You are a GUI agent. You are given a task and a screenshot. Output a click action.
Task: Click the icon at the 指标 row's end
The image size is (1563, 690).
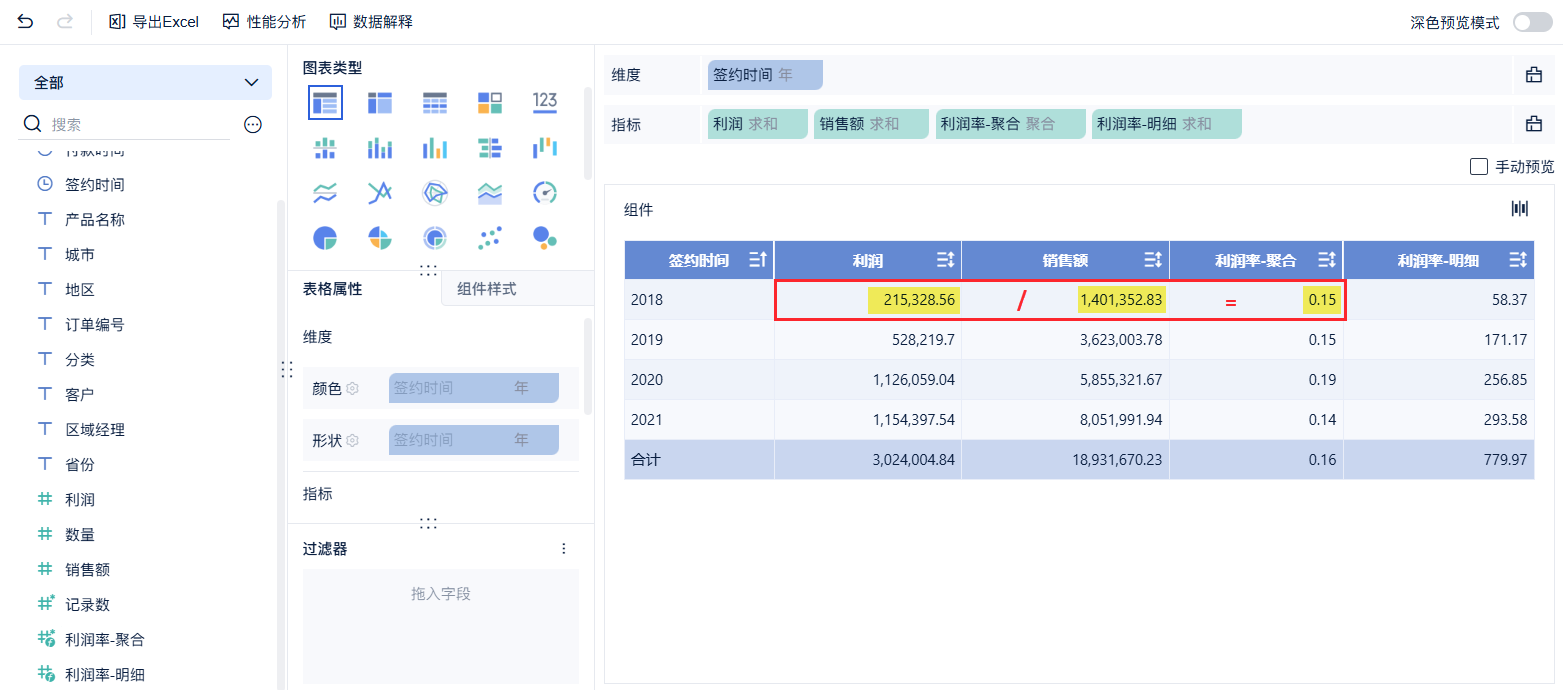pyautogui.click(x=1533, y=124)
